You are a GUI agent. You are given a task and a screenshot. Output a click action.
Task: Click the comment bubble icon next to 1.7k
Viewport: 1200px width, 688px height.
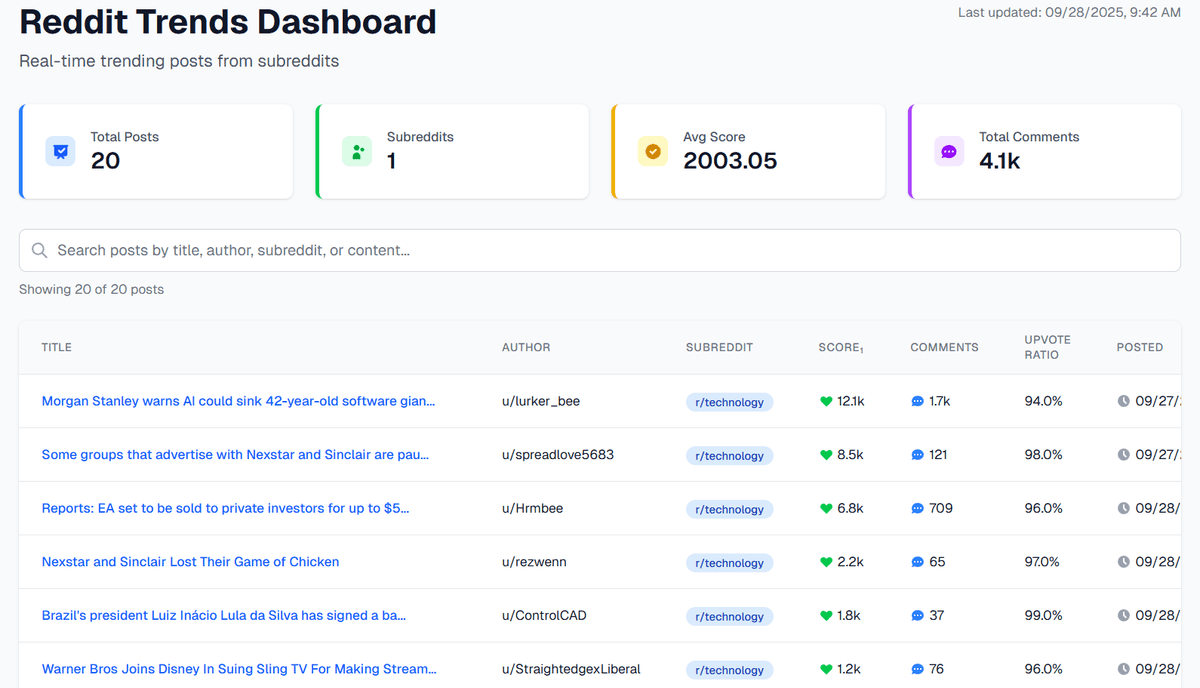coord(915,401)
